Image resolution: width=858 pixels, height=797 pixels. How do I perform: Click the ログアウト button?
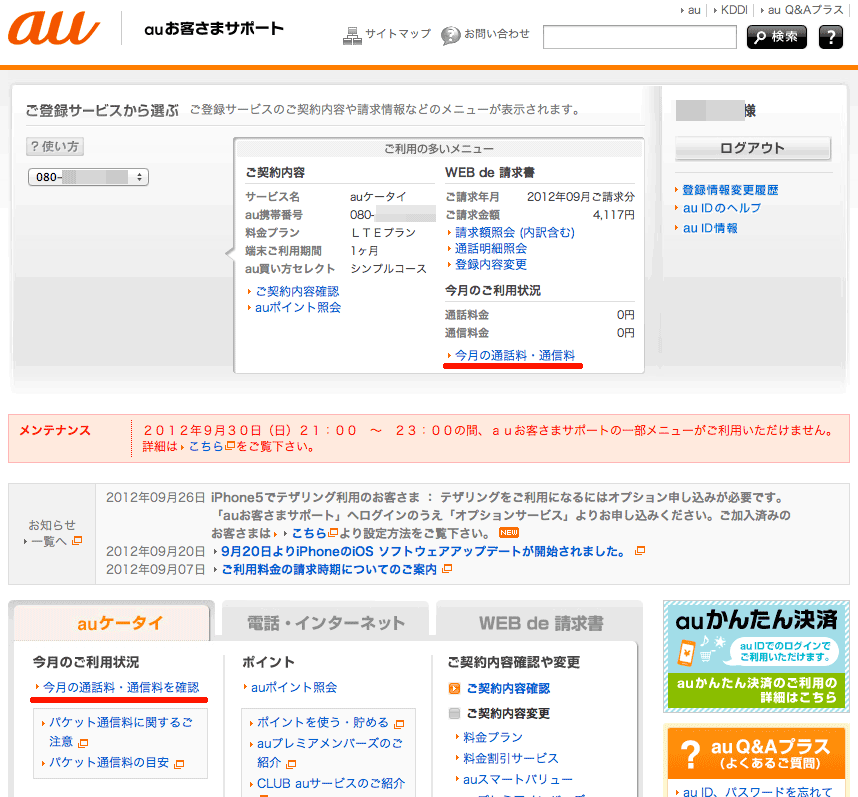[752, 148]
